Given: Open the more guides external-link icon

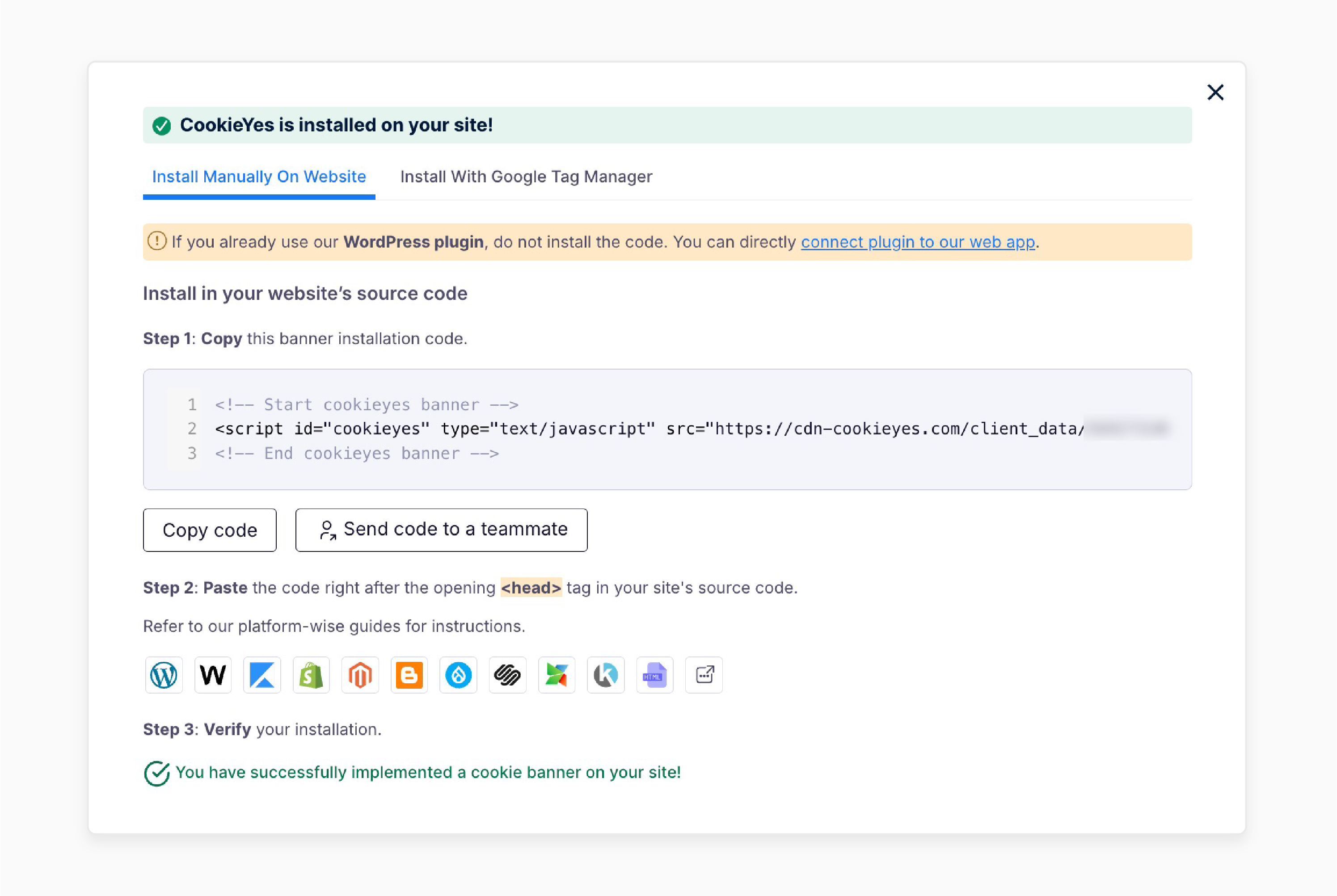Looking at the screenshot, I should coord(704,675).
